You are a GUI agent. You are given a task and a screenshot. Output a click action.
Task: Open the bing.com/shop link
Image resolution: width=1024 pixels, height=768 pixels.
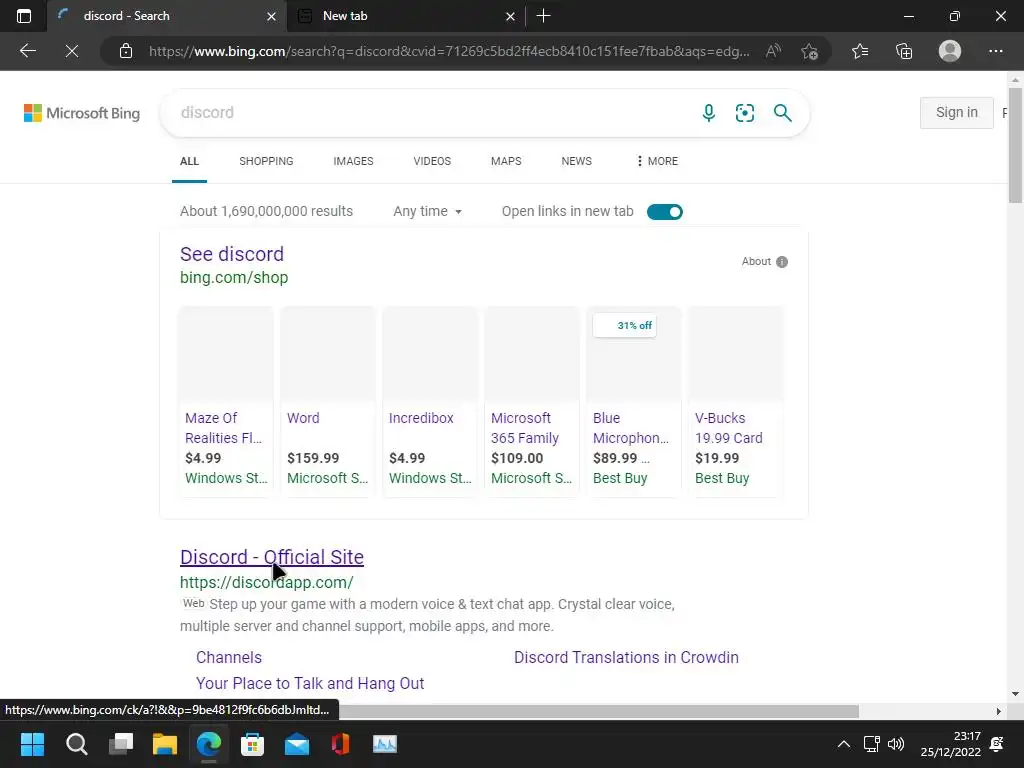(234, 278)
